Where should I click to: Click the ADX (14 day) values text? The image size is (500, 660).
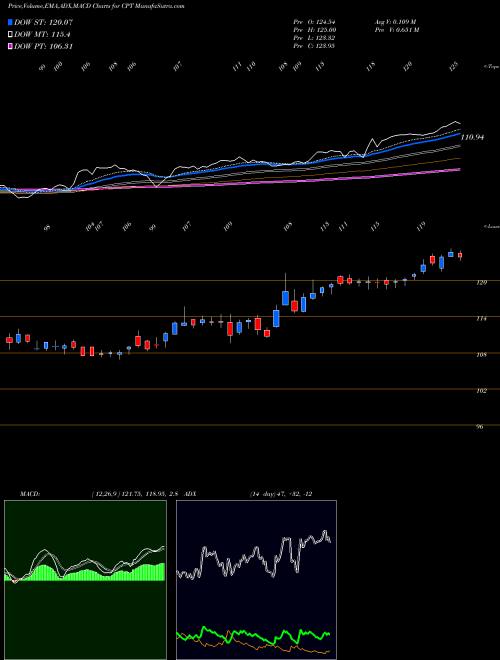(x=281, y=494)
